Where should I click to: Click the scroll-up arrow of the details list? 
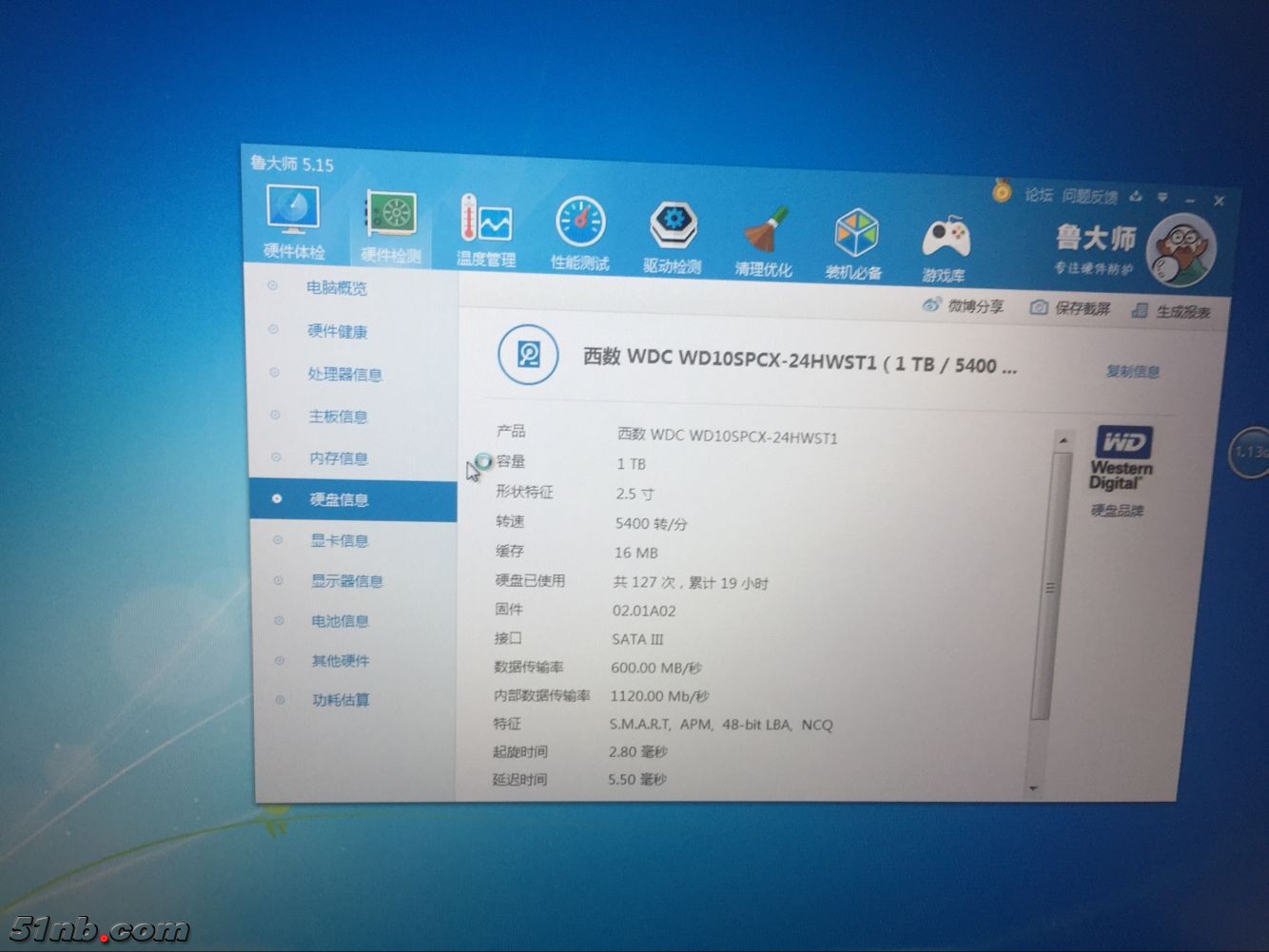(1063, 441)
